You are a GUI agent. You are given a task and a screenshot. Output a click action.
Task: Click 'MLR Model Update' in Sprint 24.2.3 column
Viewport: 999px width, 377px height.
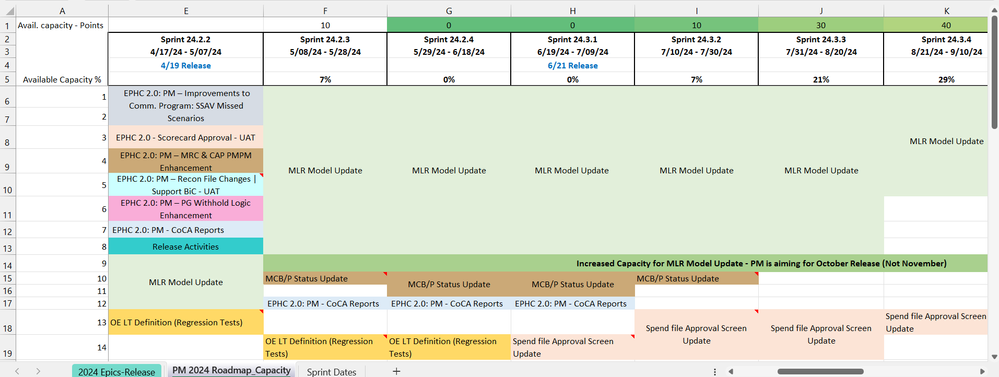coord(325,171)
